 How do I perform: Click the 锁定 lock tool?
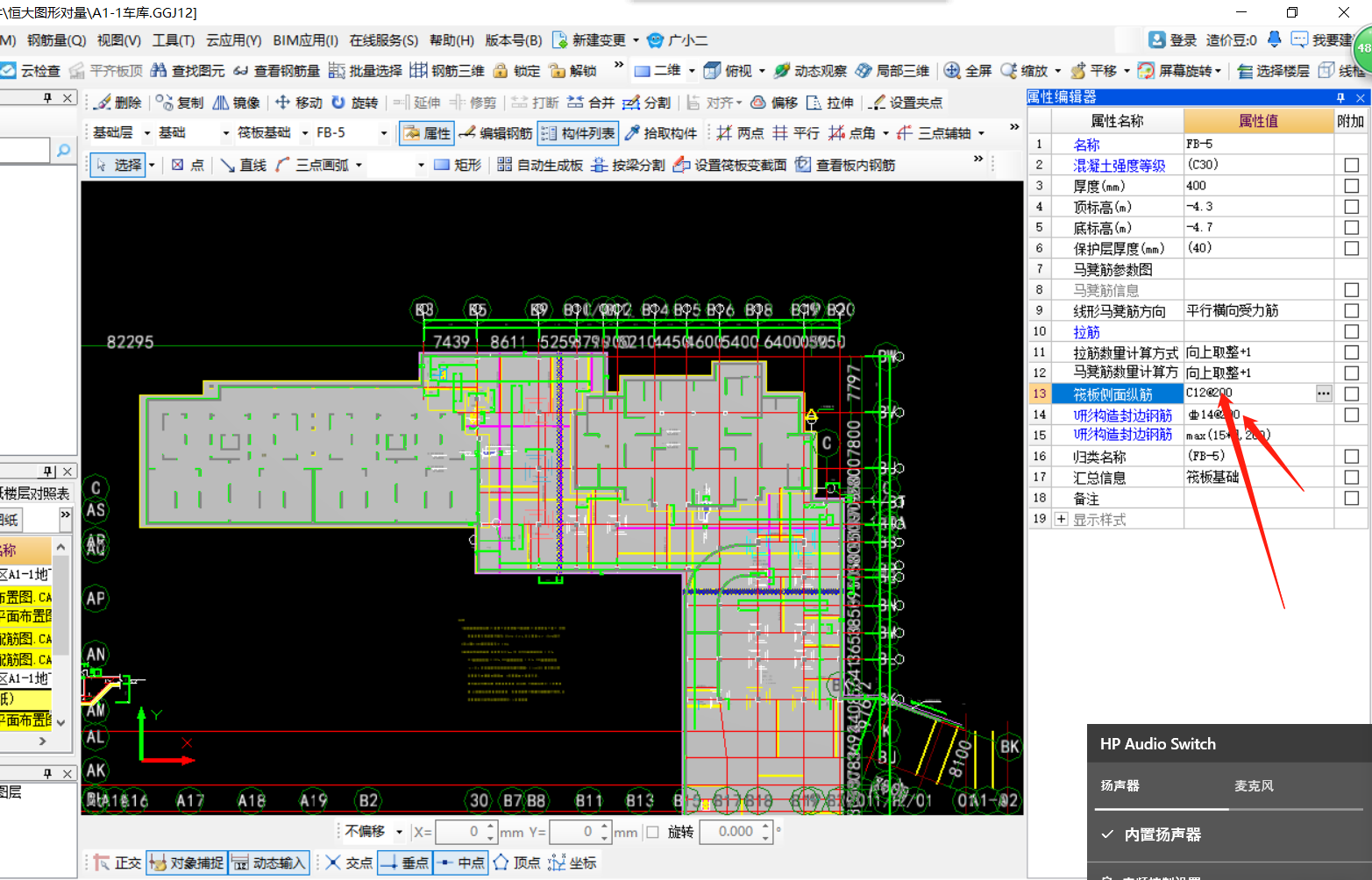517,71
